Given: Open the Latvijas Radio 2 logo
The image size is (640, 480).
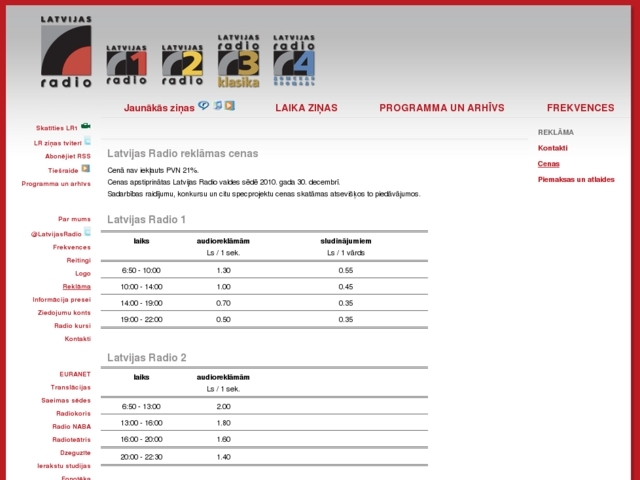Looking at the screenshot, I should pos(182,65).
